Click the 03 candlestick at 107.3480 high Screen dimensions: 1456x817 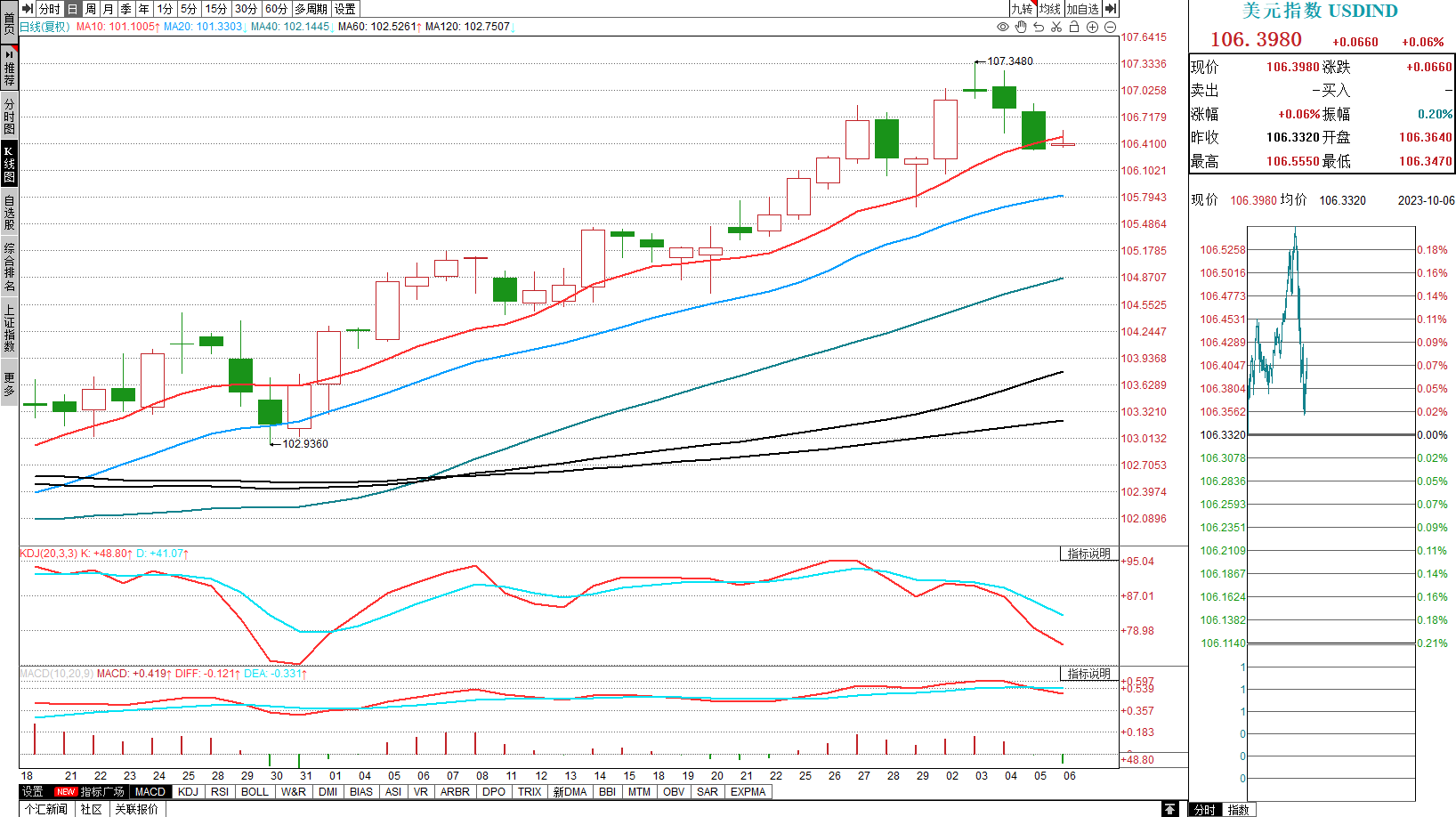pos(975,90)
